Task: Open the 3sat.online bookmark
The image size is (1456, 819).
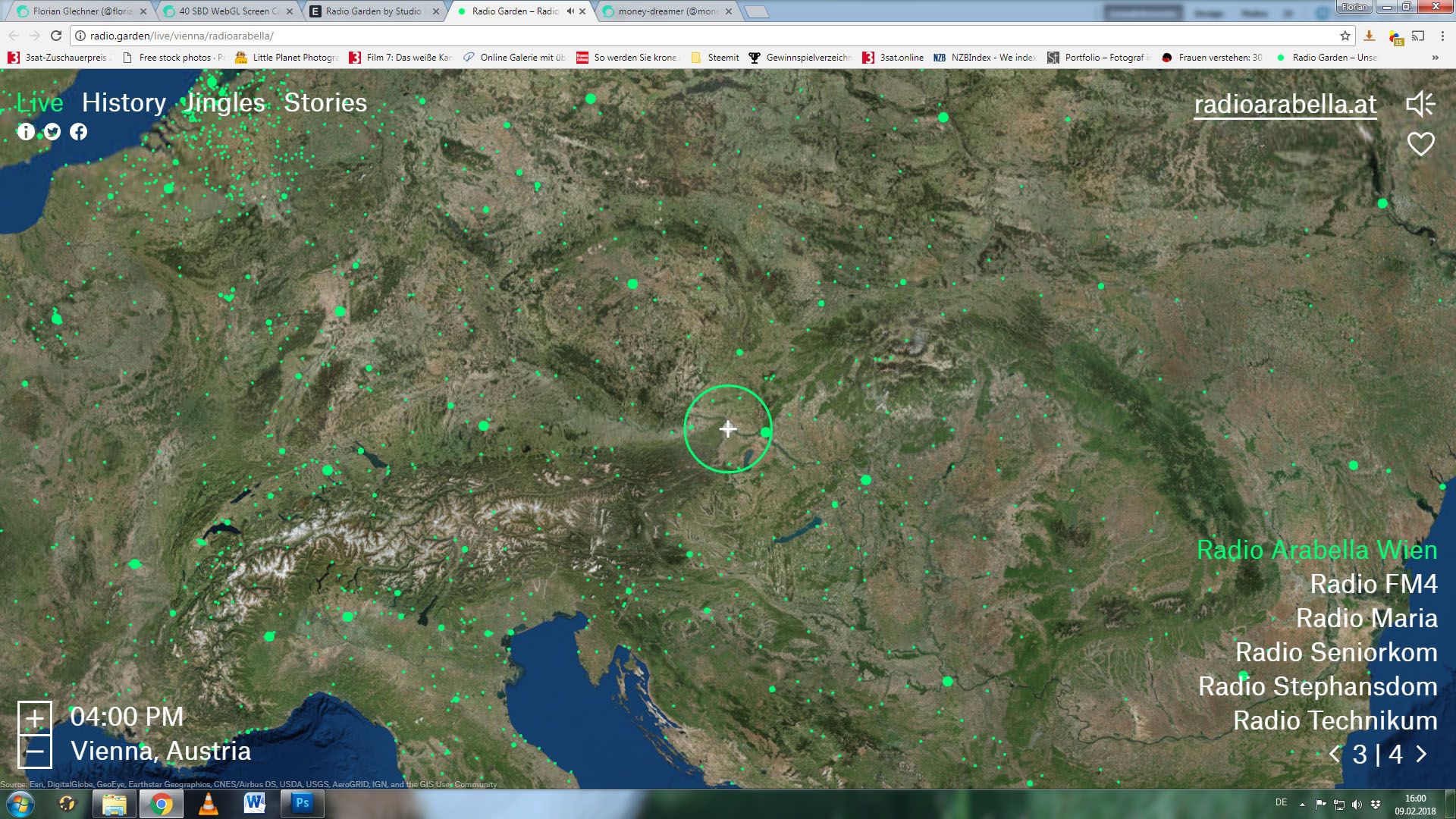Action: click(x=893, y=58)
